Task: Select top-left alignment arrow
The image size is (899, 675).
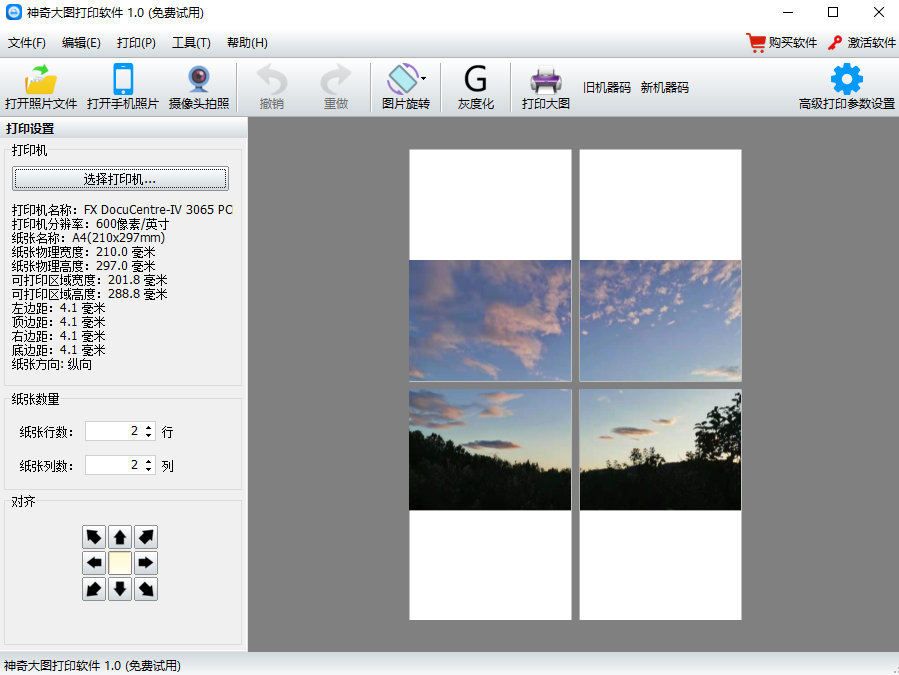Action: (x=94, y=537)
